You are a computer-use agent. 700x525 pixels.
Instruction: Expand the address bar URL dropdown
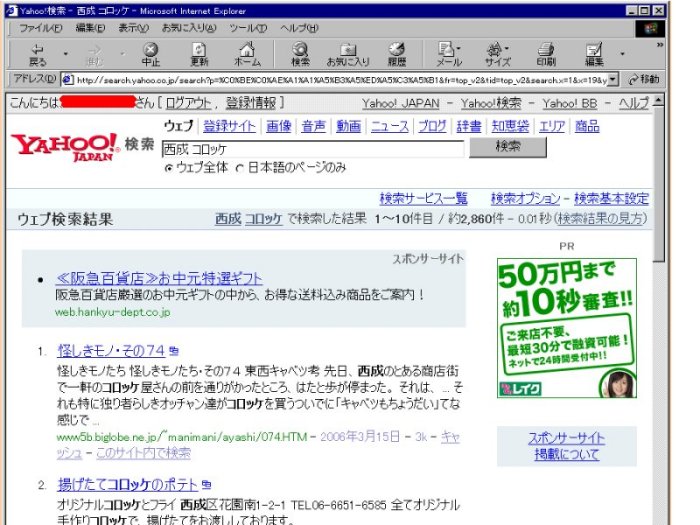(x=612, y=79)
